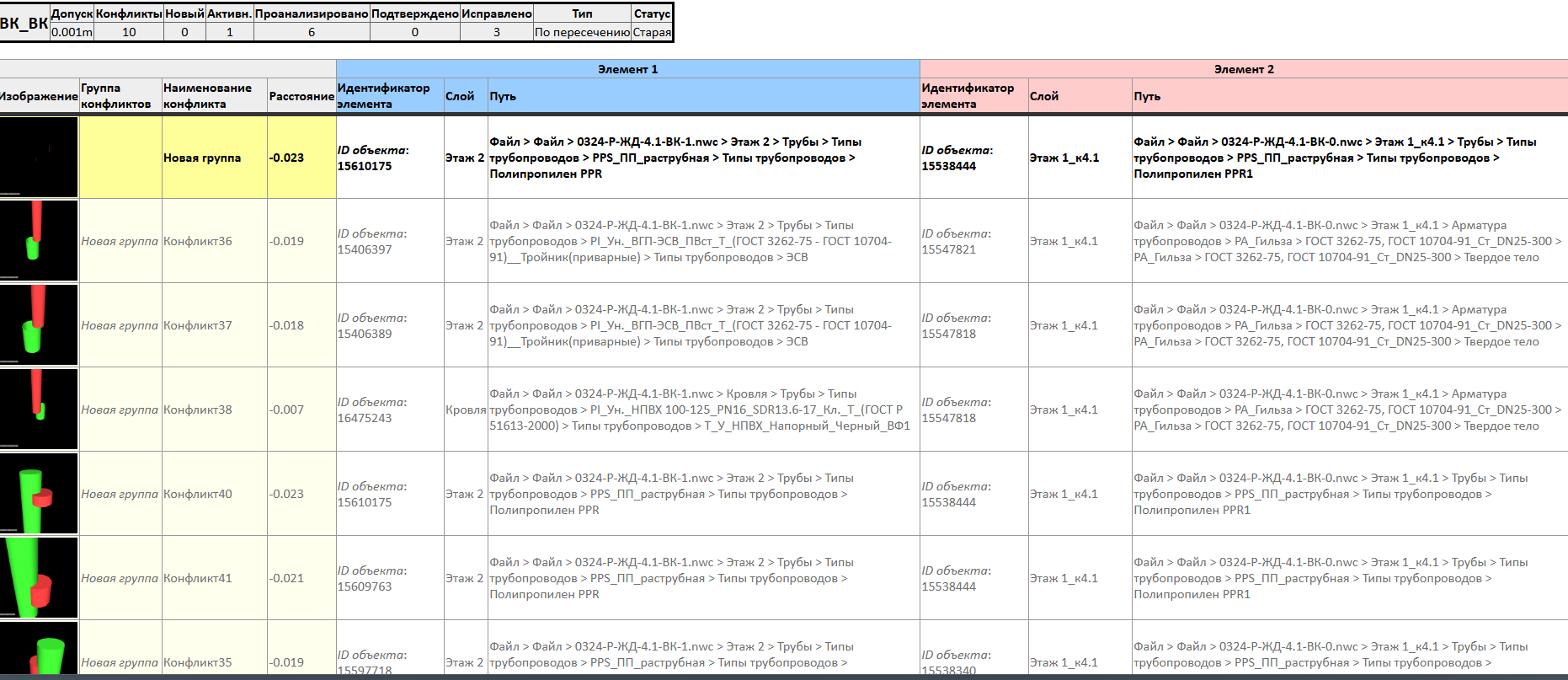
Task: Click the Группа конфликтов column header
Action: click(x=120, y=96)
